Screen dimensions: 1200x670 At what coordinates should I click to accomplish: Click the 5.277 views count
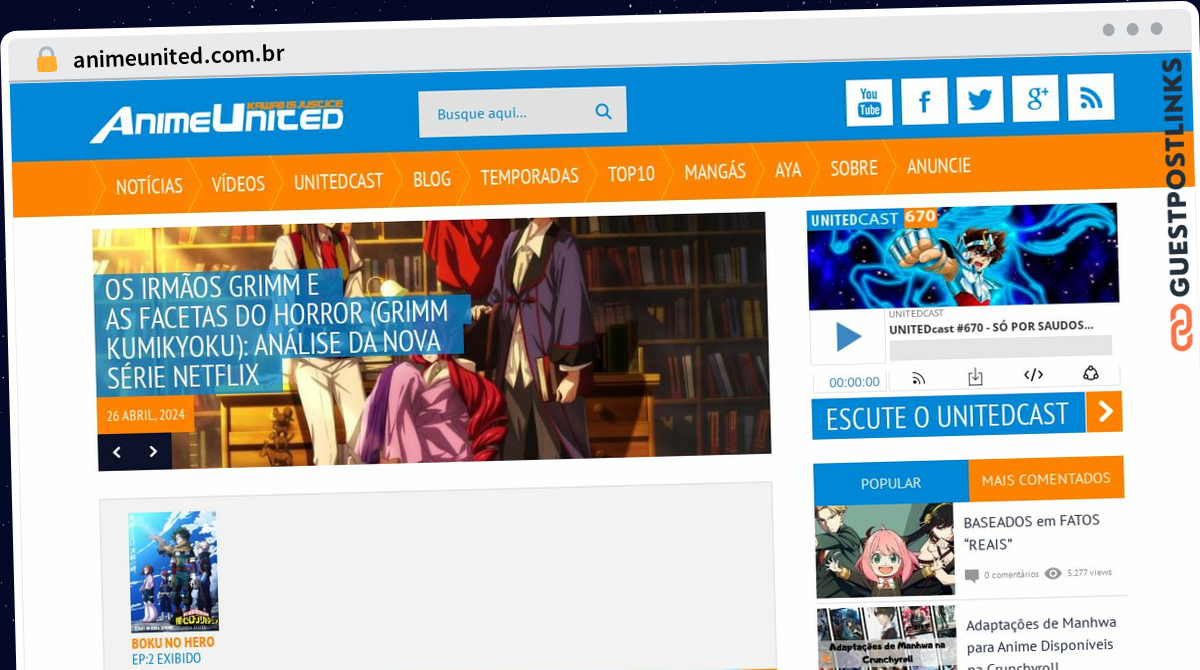[1089, 573]
